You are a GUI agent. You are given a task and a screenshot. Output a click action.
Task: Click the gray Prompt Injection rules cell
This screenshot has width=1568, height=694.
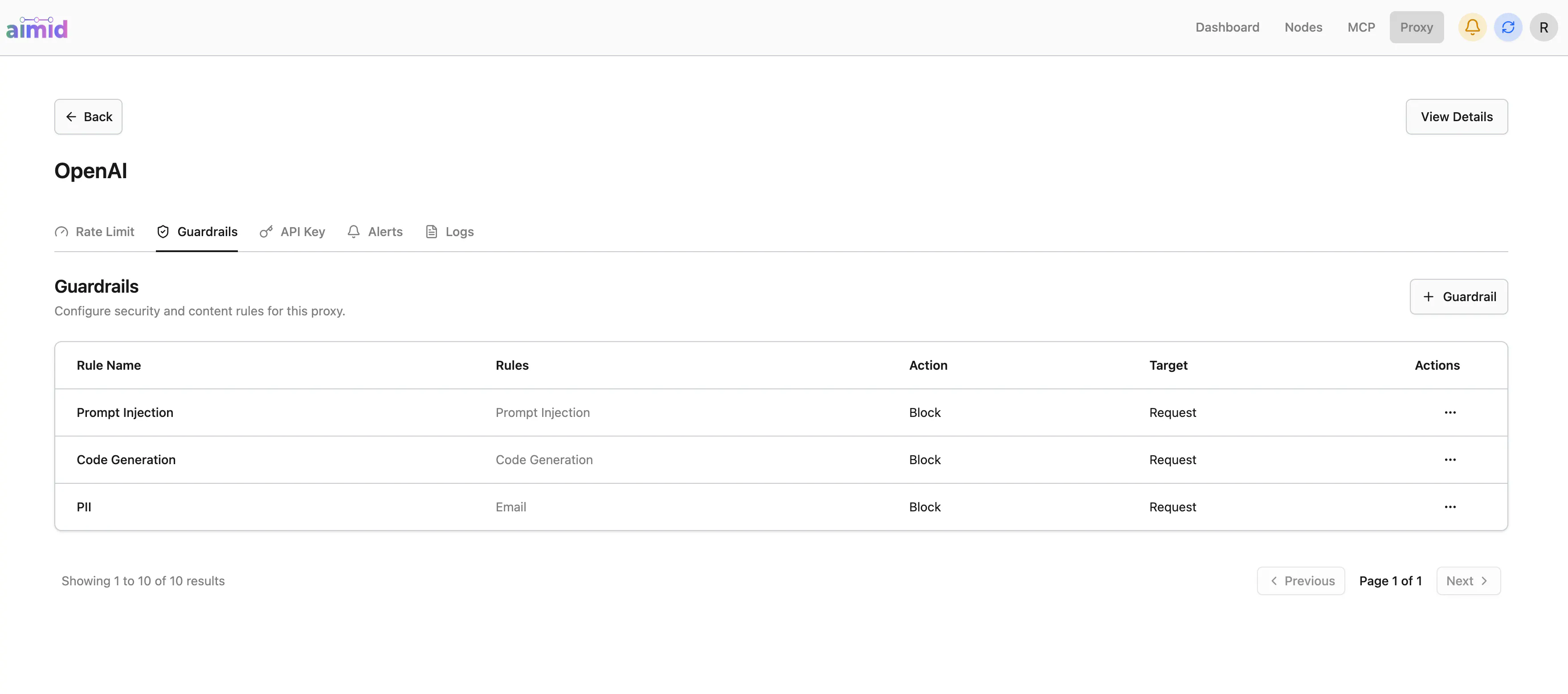pos(543,412)
